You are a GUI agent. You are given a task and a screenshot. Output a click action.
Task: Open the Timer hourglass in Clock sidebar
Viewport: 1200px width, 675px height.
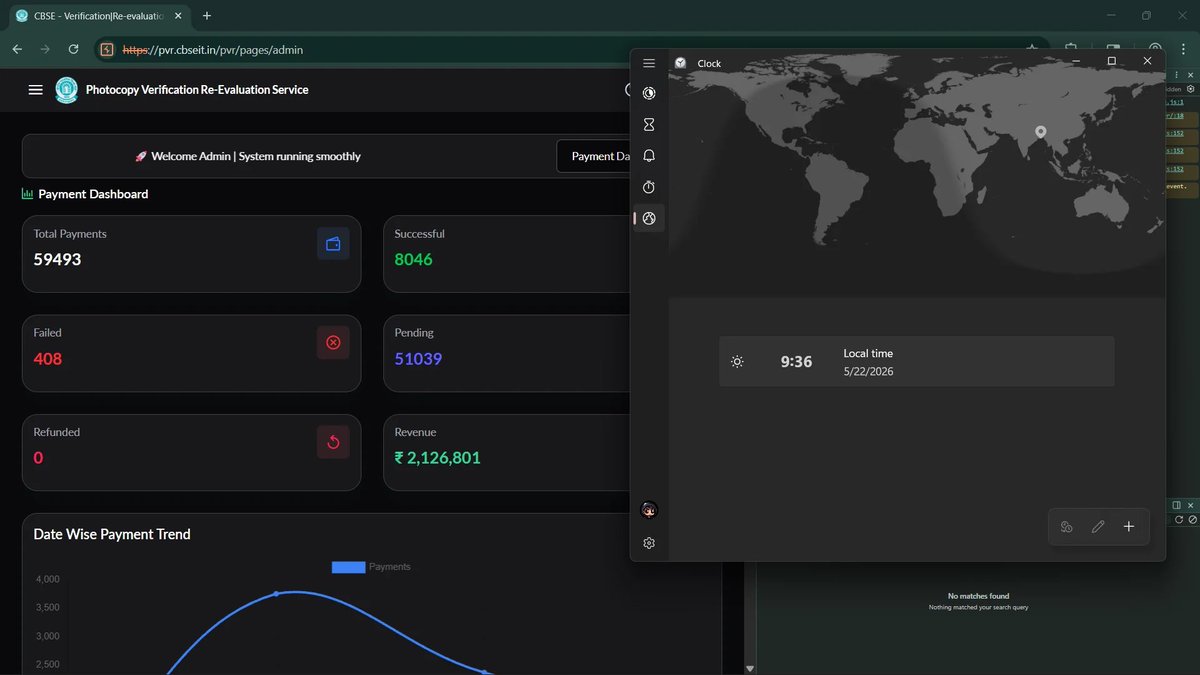pyautogui.click(x=649, y=125)
